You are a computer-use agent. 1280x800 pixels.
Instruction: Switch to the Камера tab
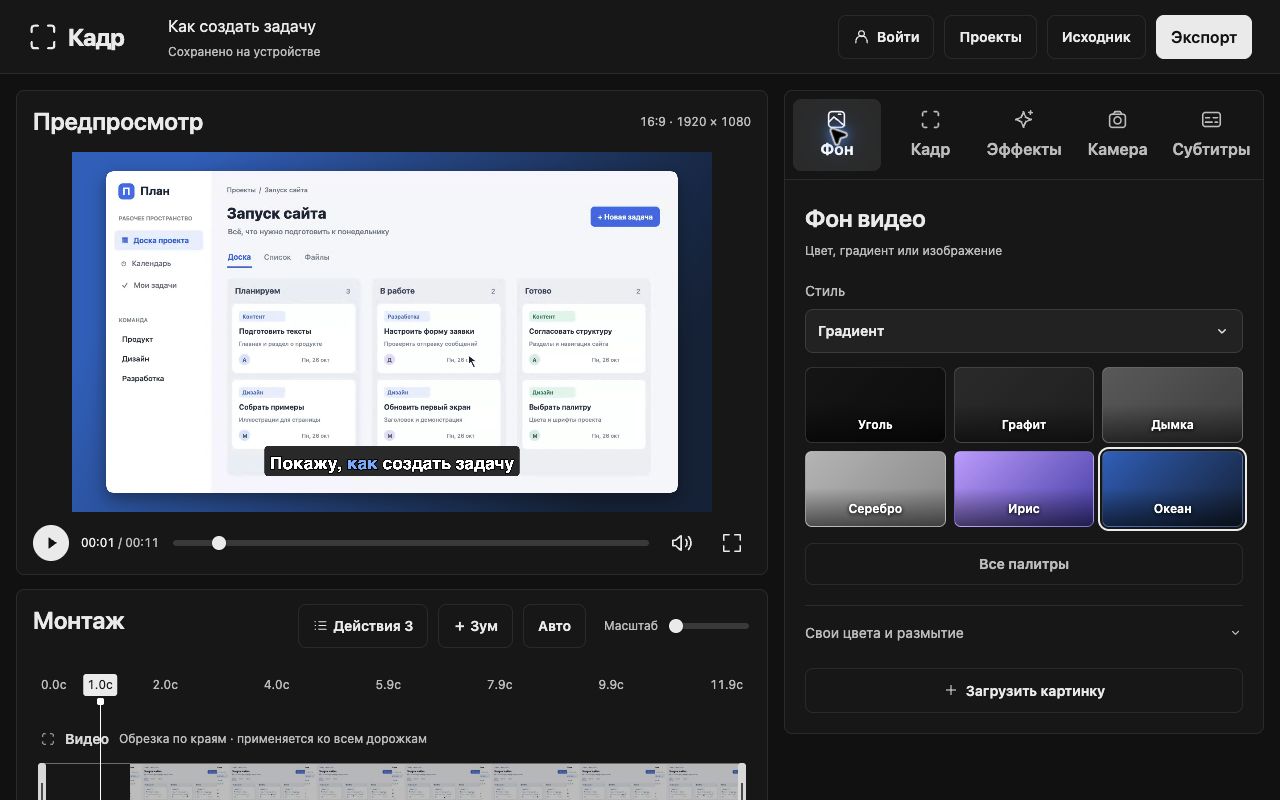(1117, 135)
